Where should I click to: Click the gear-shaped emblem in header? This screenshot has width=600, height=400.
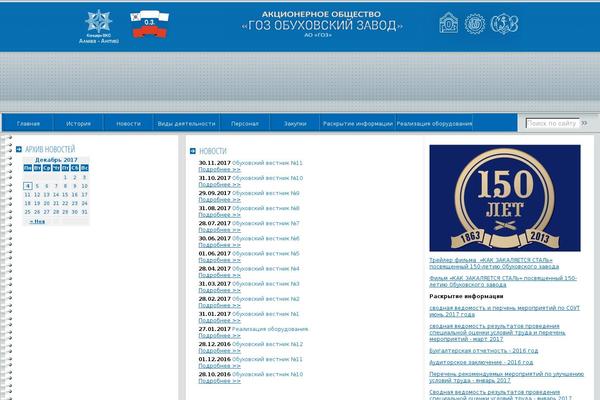click(x=474, y=24)
